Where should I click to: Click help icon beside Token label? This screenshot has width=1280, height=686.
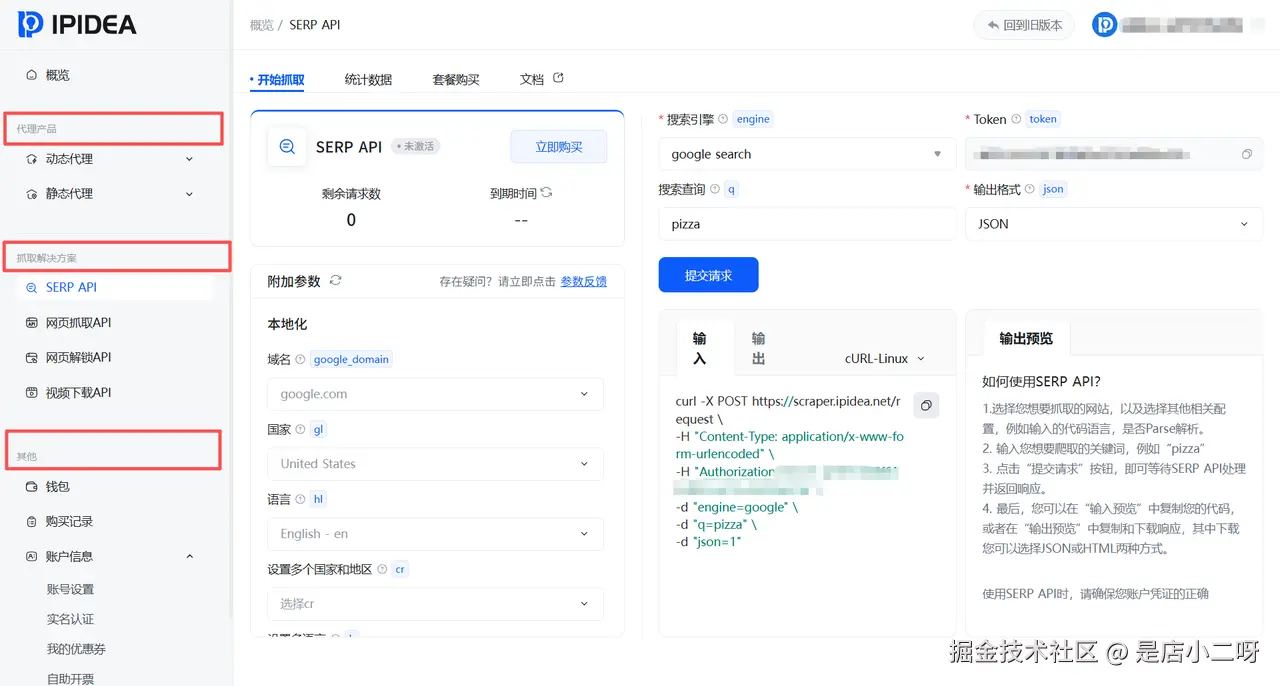point(1016,119)
